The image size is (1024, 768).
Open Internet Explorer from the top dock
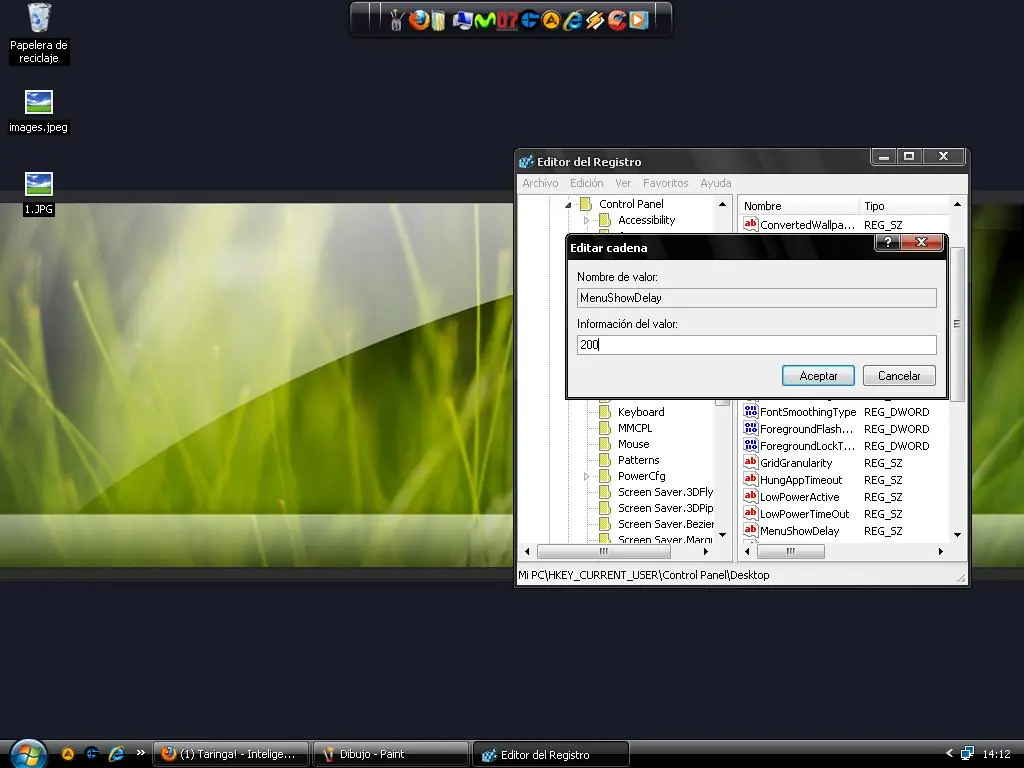tap(573, 20)
